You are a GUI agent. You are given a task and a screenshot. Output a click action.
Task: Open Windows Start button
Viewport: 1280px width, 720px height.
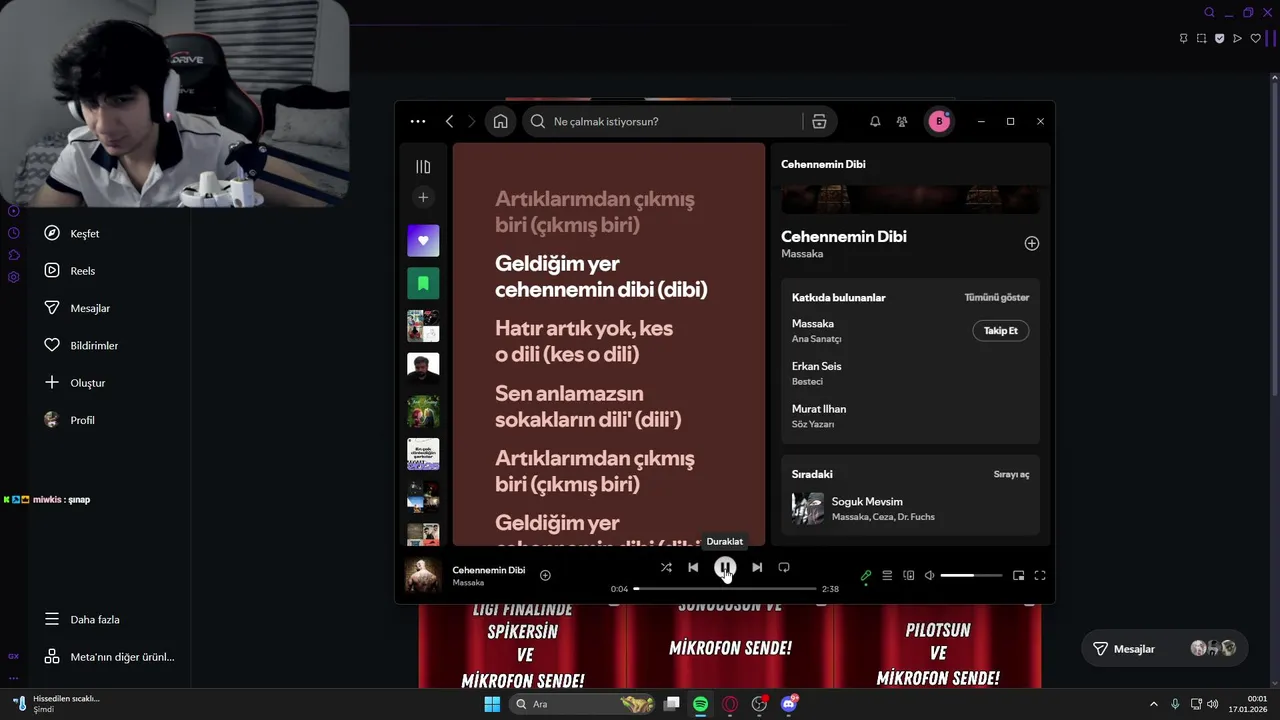(x=492, y=704)
